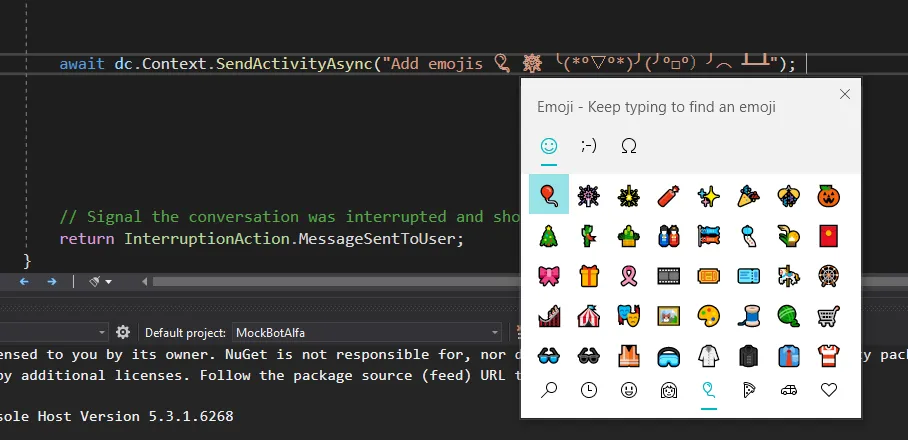This screenshot has height=440, width=908.
Task: Insert the Christmas tree emoji
Action: (x=548, y=235)
